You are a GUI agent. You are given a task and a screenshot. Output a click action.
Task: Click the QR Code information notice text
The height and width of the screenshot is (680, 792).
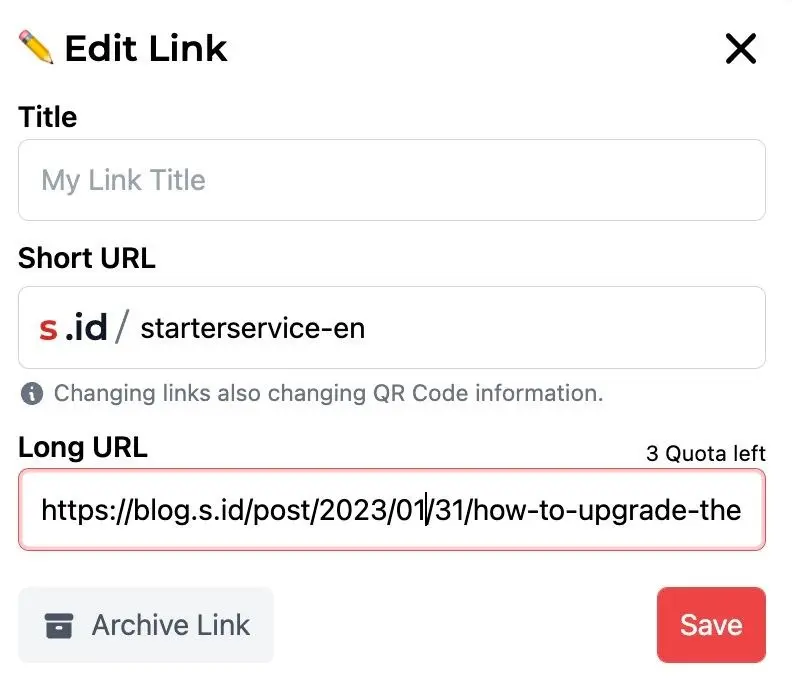click(328, 393)
